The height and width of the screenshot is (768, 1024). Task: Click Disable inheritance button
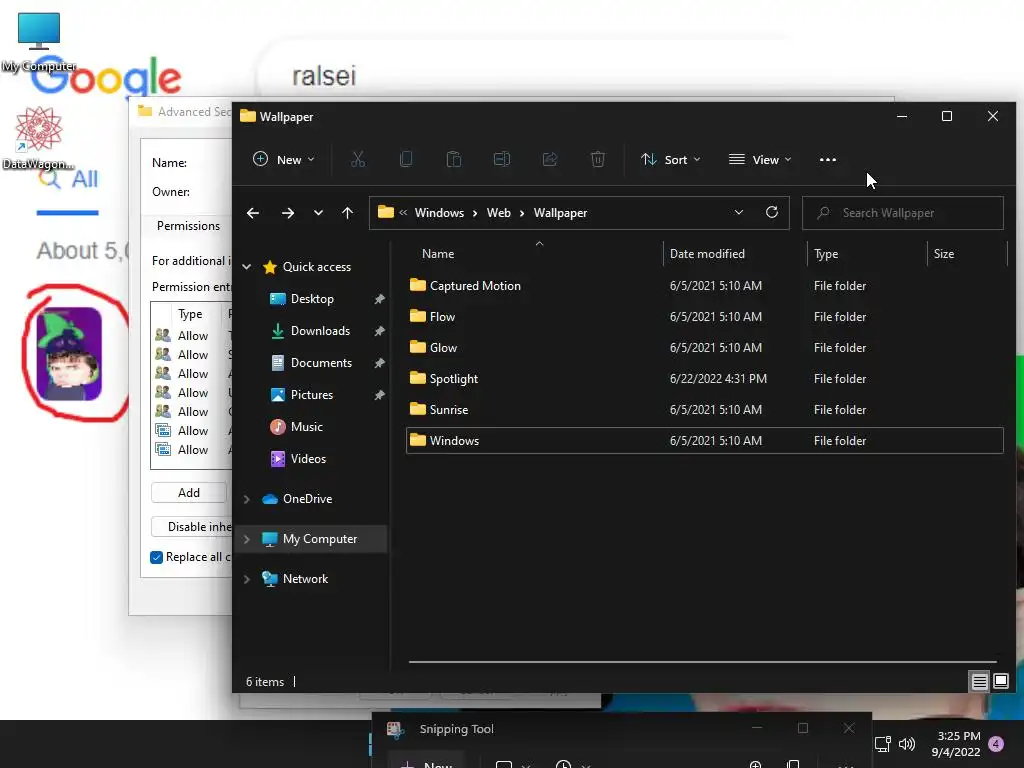tap(192, 526)
